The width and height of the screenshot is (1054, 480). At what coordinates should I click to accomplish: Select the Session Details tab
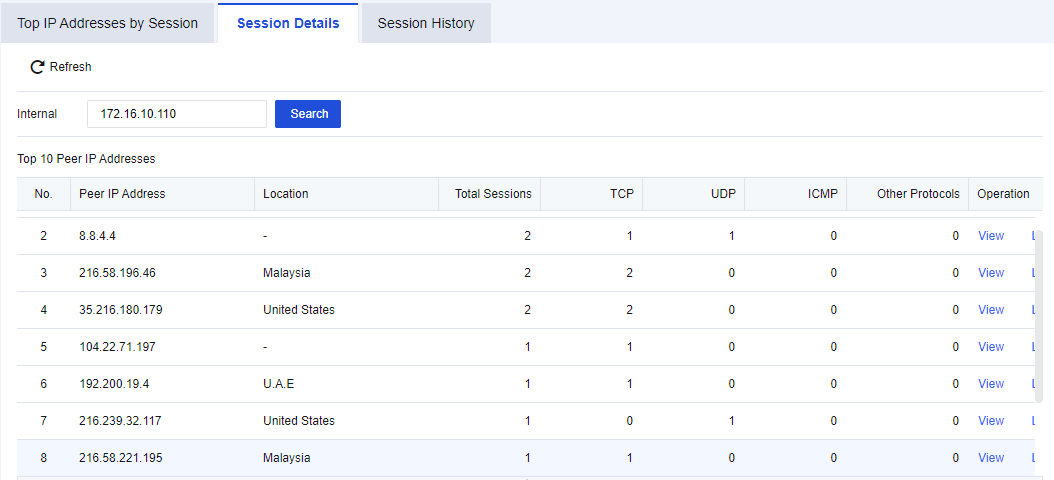(288, 23)
